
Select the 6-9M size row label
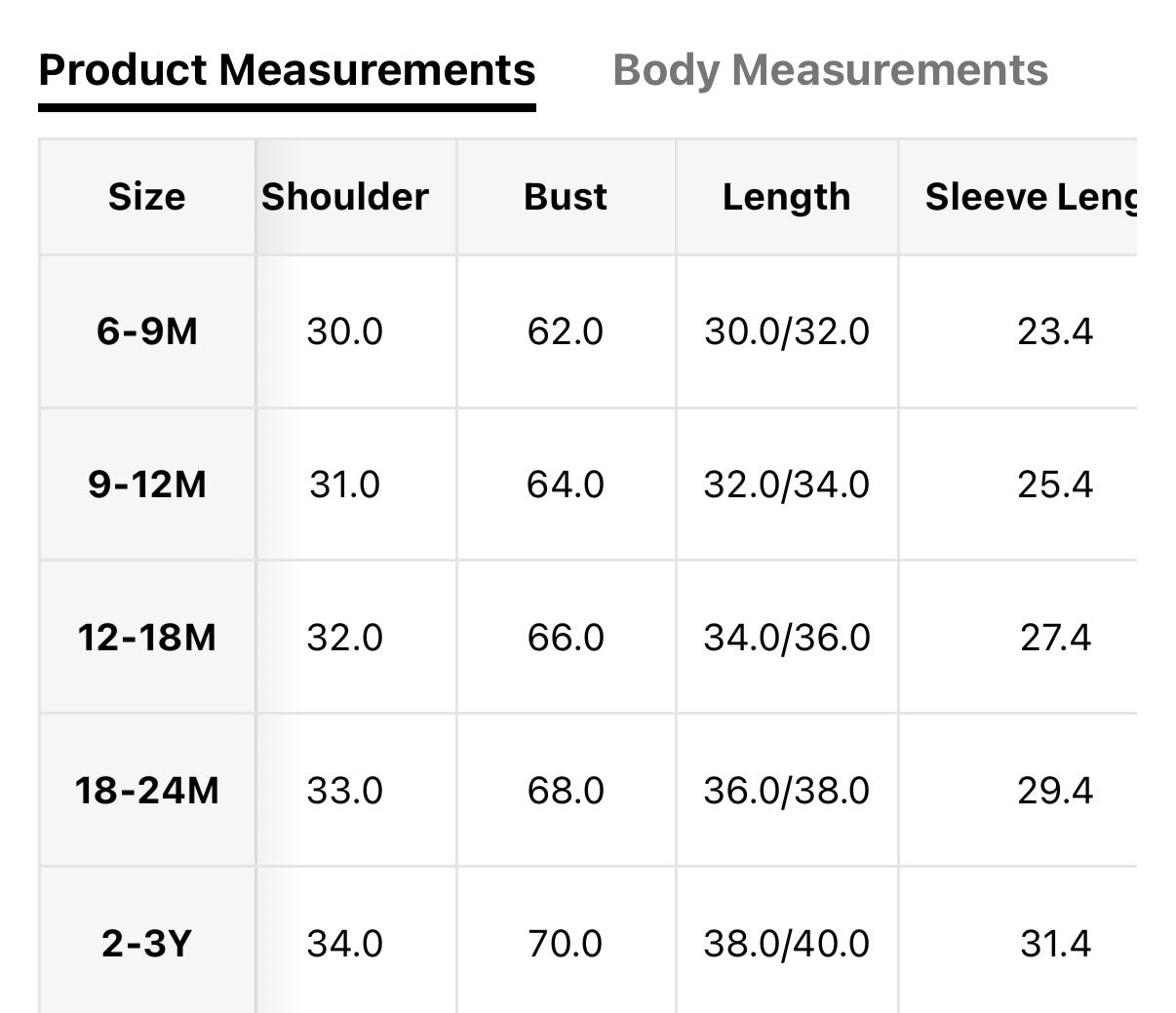(146, 331)
